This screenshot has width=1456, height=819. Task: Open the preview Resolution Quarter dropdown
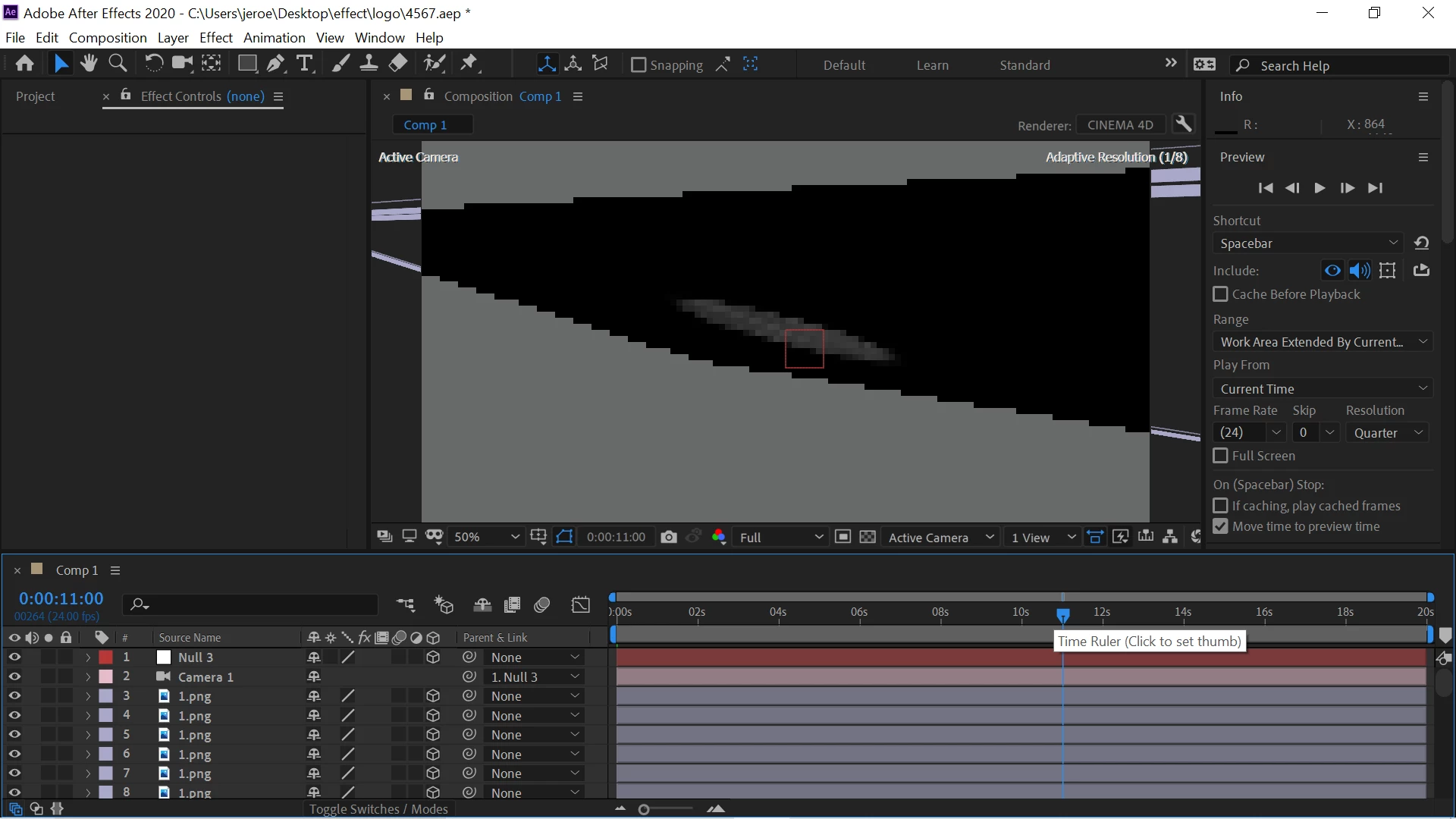(x=1389, y=433)
